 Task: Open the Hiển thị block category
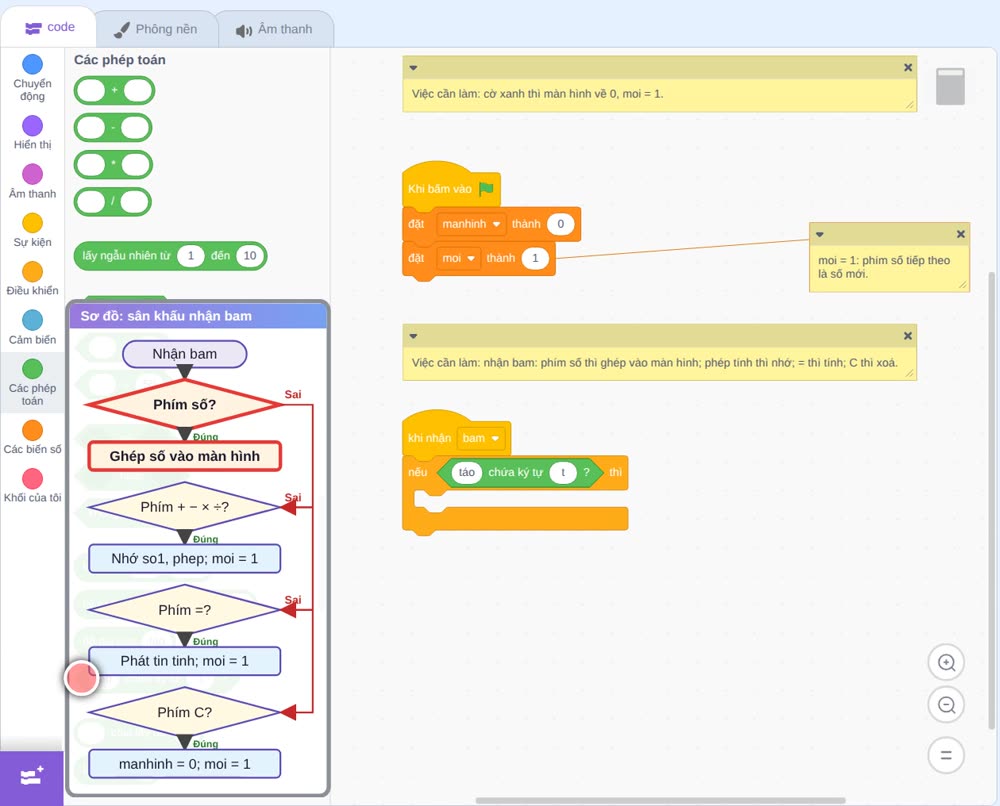32,133
